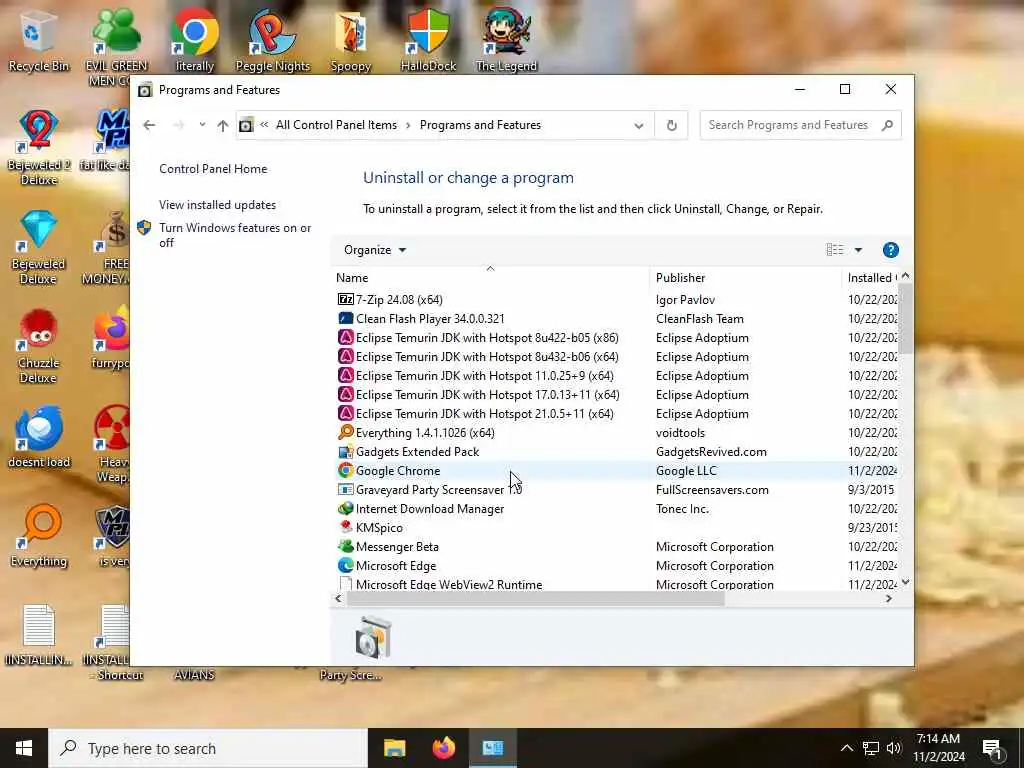The image size is (1024, 768).
Task: Click the Start button
Action: click(24, 748)
